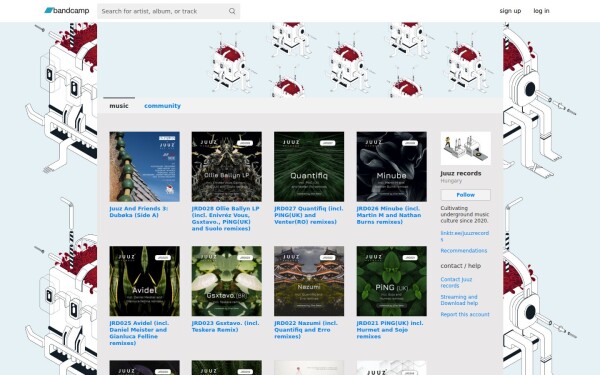
Task: Click Report this account link
Action: (x=465, y=315)
